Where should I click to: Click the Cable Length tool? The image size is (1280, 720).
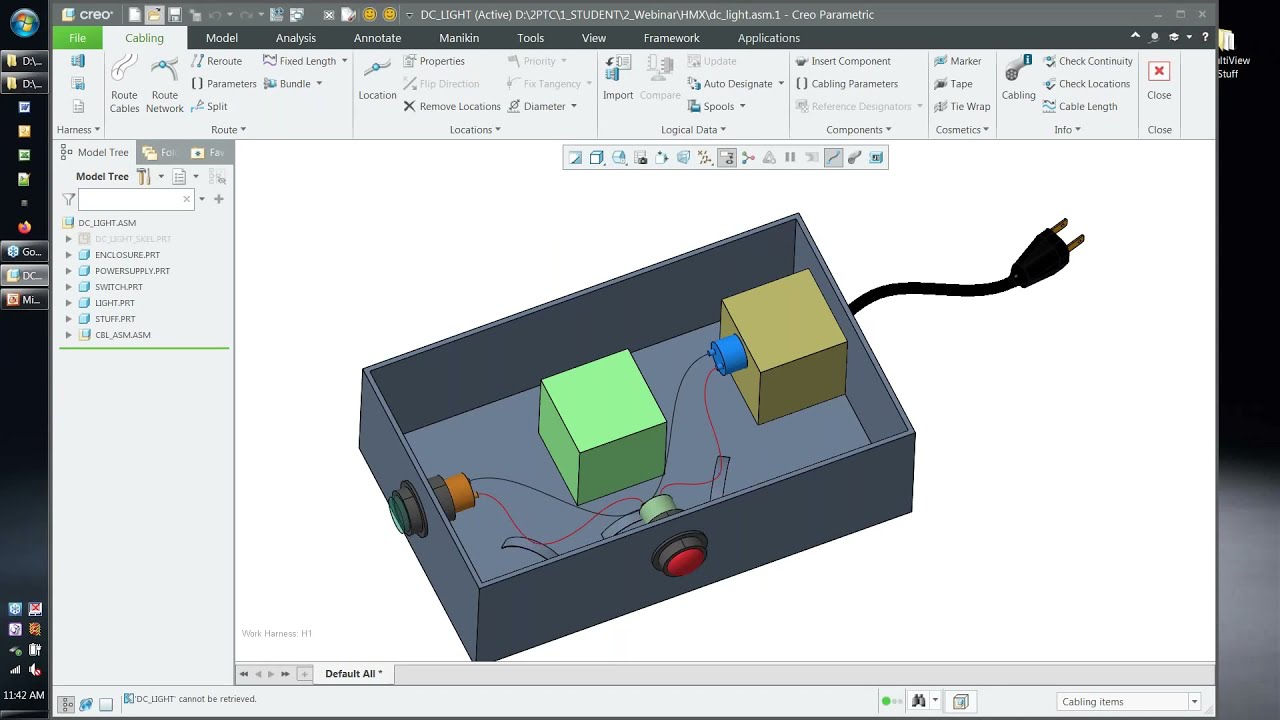pos(1080,106)
